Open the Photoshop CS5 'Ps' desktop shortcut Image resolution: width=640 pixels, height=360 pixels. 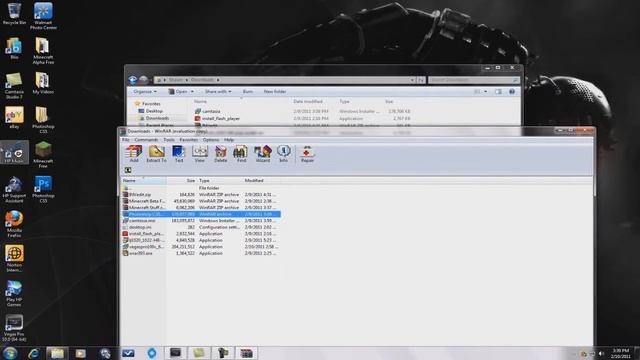(43, 189)
